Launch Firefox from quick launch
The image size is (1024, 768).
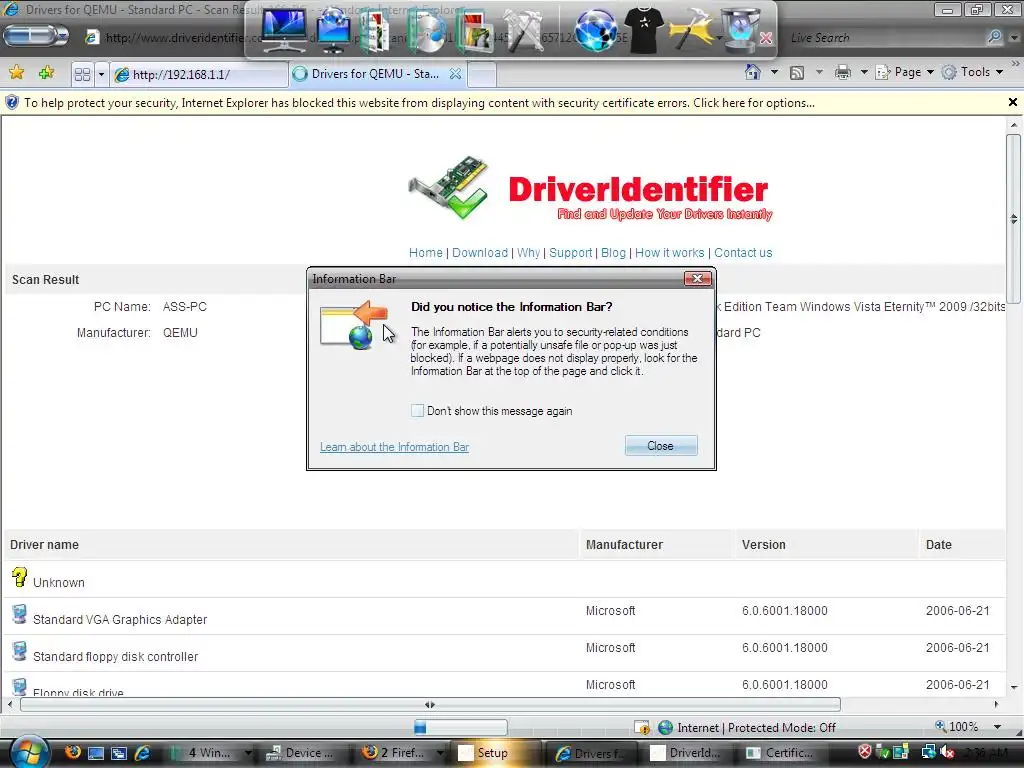click(x=72, y=752)
